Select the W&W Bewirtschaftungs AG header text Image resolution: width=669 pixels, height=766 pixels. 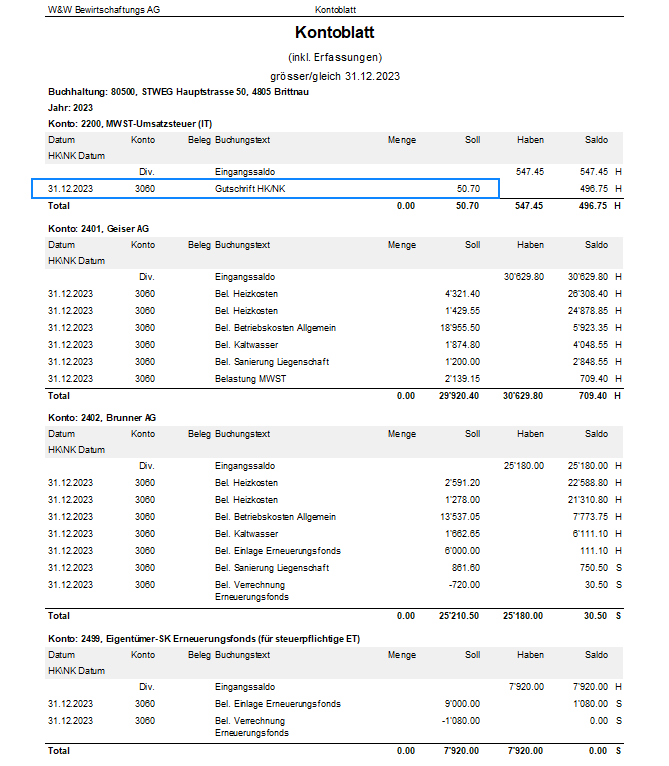[x=104, y=10]
